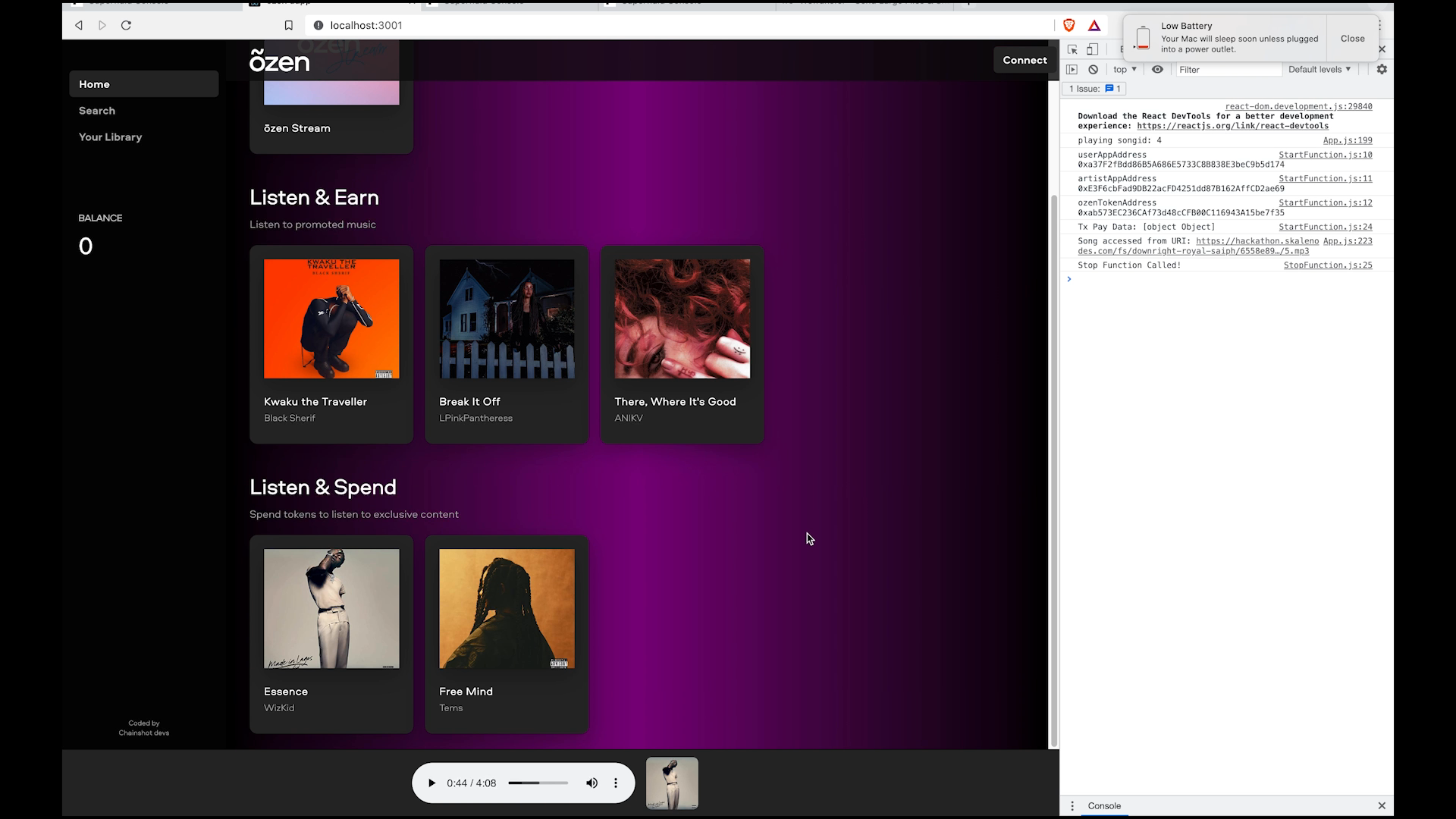The image size is (1456, 819).
Task: Click 'Tems' artist name
Action: [450, 708]
